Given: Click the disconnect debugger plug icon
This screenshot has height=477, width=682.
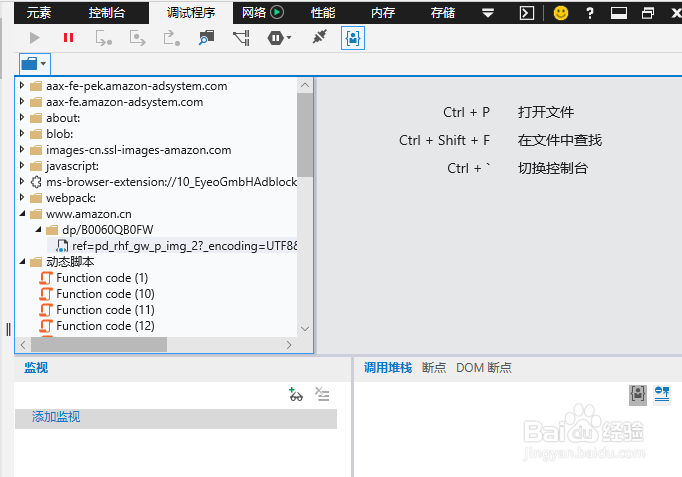Looking at the screenshot, I should tap(319, 37).
